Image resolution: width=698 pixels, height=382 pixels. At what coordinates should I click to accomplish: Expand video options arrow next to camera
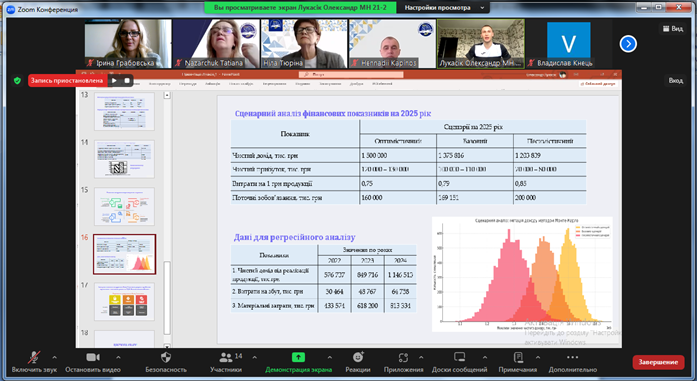pos(118,357)
